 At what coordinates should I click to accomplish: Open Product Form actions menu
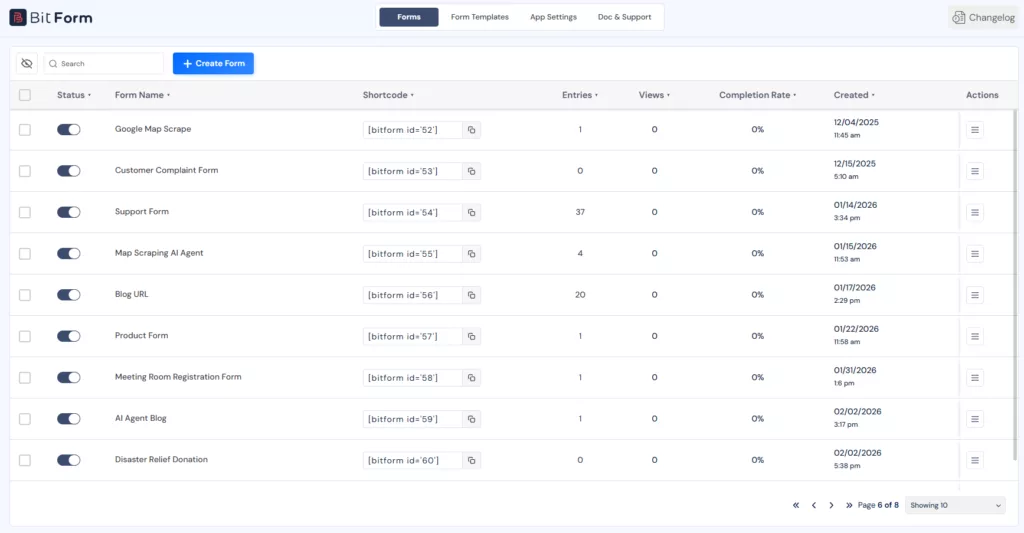point(974,336)
